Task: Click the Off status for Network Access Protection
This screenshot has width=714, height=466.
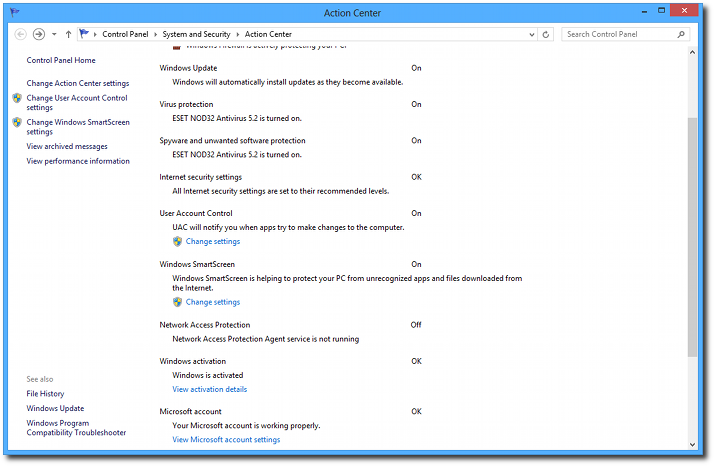Action: pyautogui.click(x=416, y=325)
